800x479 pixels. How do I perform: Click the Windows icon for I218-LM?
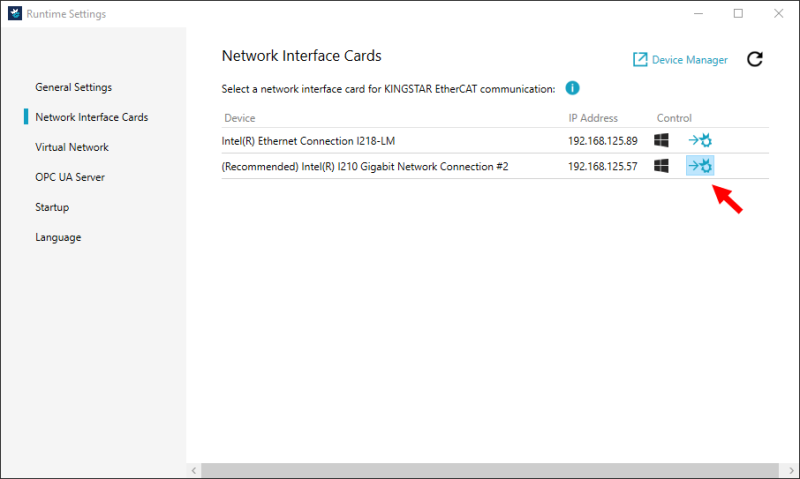(x=662, y=140)
